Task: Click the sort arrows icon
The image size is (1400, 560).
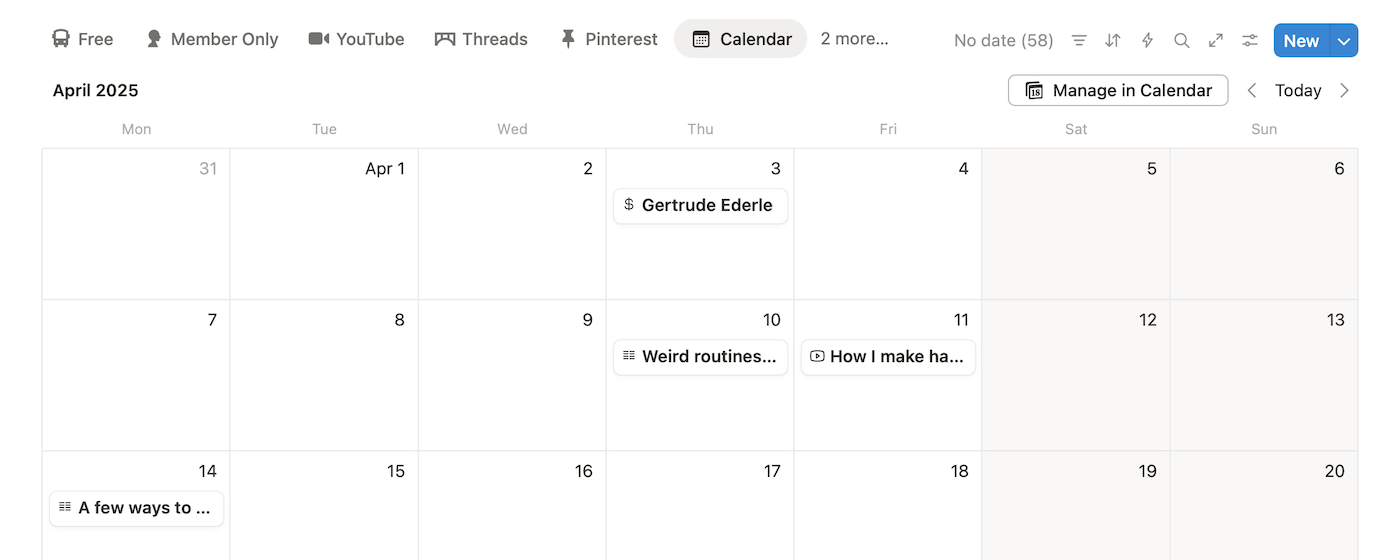Action: (1113, 41)
